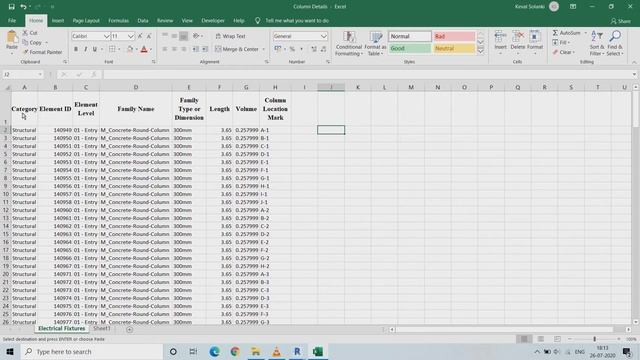Add a new sheet with plus icon
Viewport: 640px width, 360px height.
click(129, 329)
